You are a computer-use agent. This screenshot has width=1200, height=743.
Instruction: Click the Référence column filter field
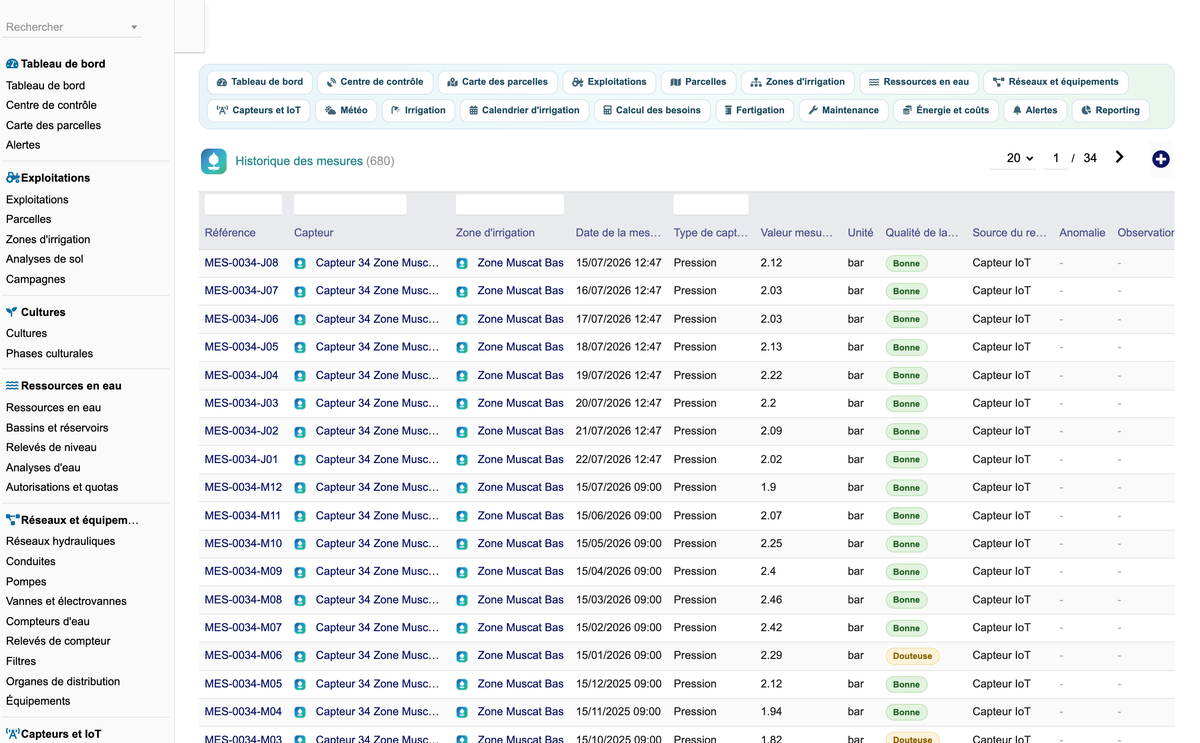click(243, 205)
